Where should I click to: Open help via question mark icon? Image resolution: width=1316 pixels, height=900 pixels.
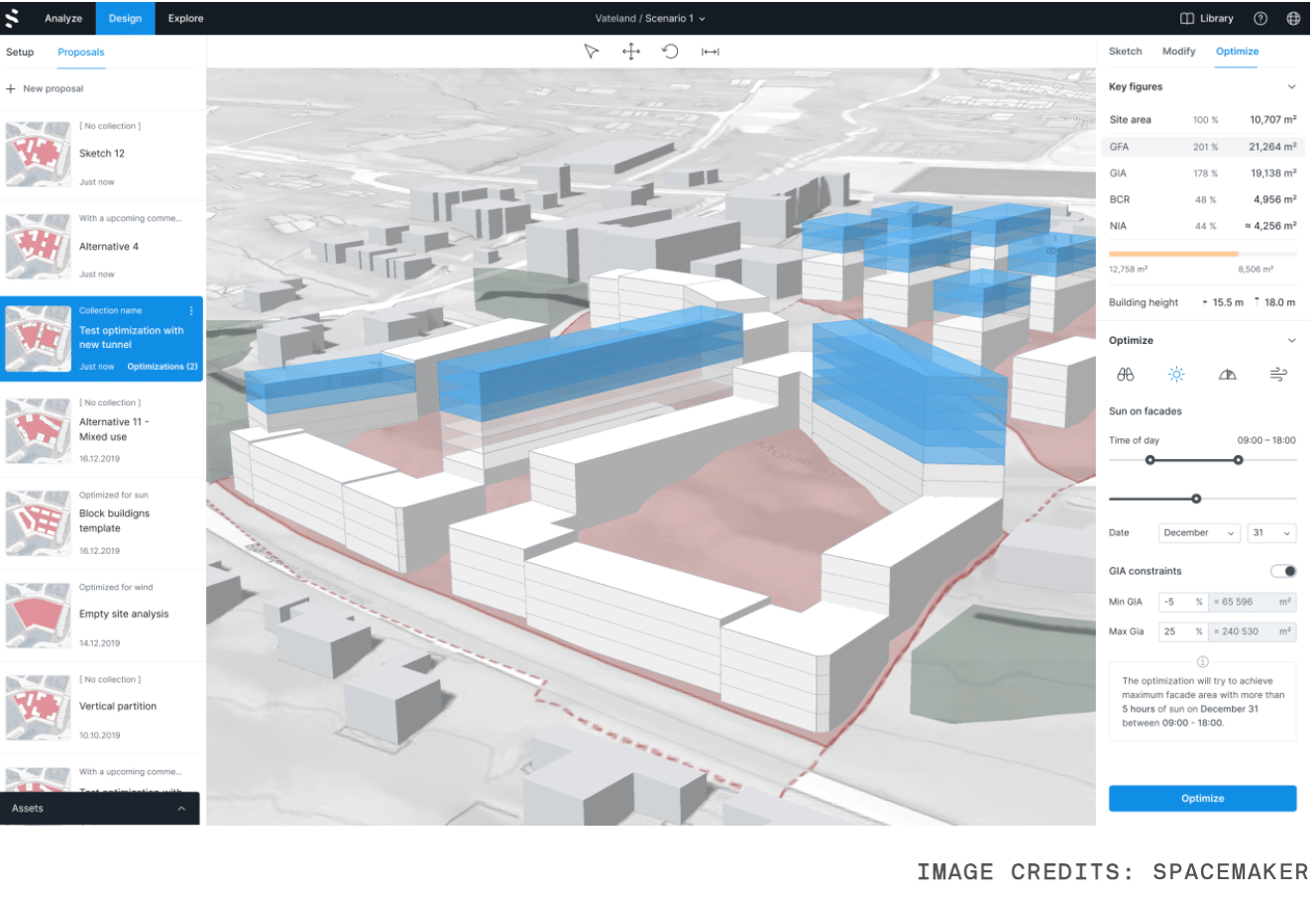tap(1261, 19)
